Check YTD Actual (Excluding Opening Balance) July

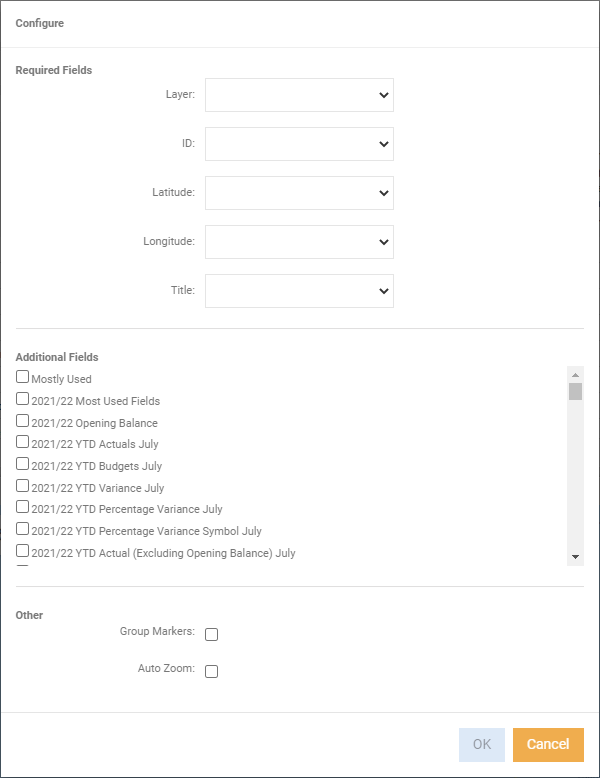pos(22,550)
